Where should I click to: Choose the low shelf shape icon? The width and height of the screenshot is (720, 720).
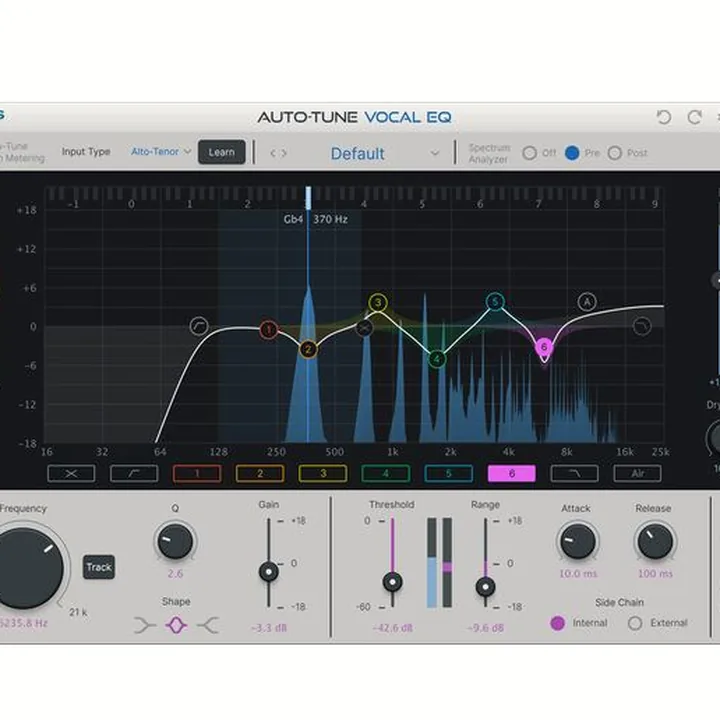click(x=145, y=625)
